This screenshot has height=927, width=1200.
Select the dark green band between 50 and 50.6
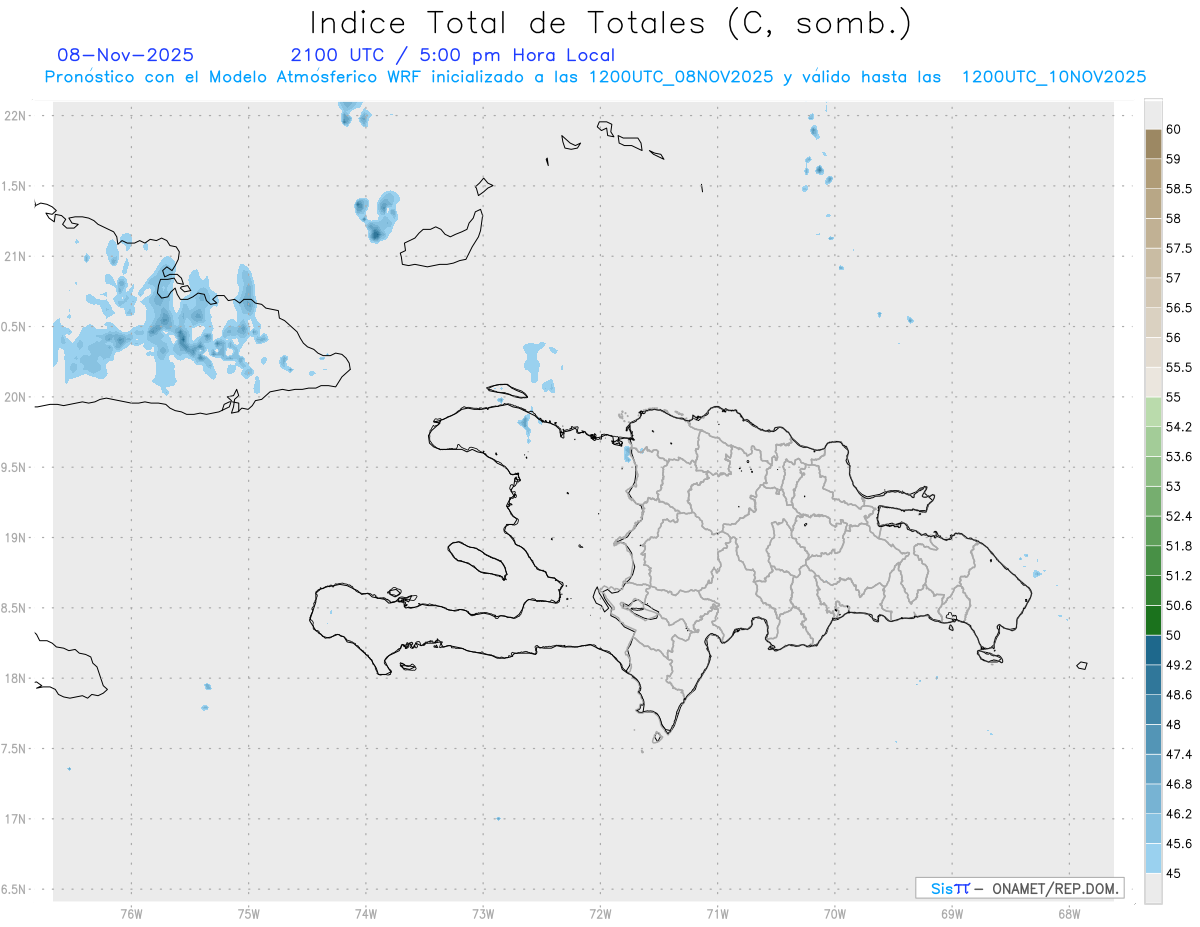point(1153,620)
